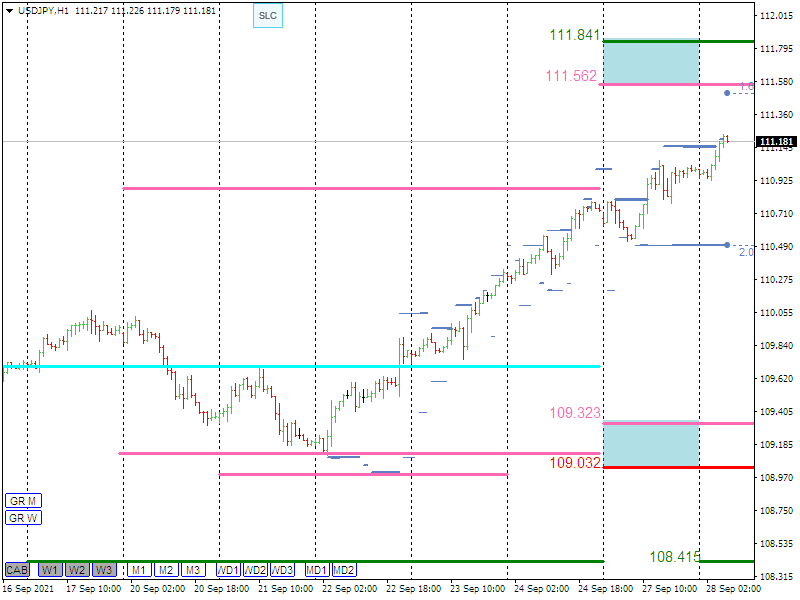Click the 109.032 red level label

[x=574, y=462]
